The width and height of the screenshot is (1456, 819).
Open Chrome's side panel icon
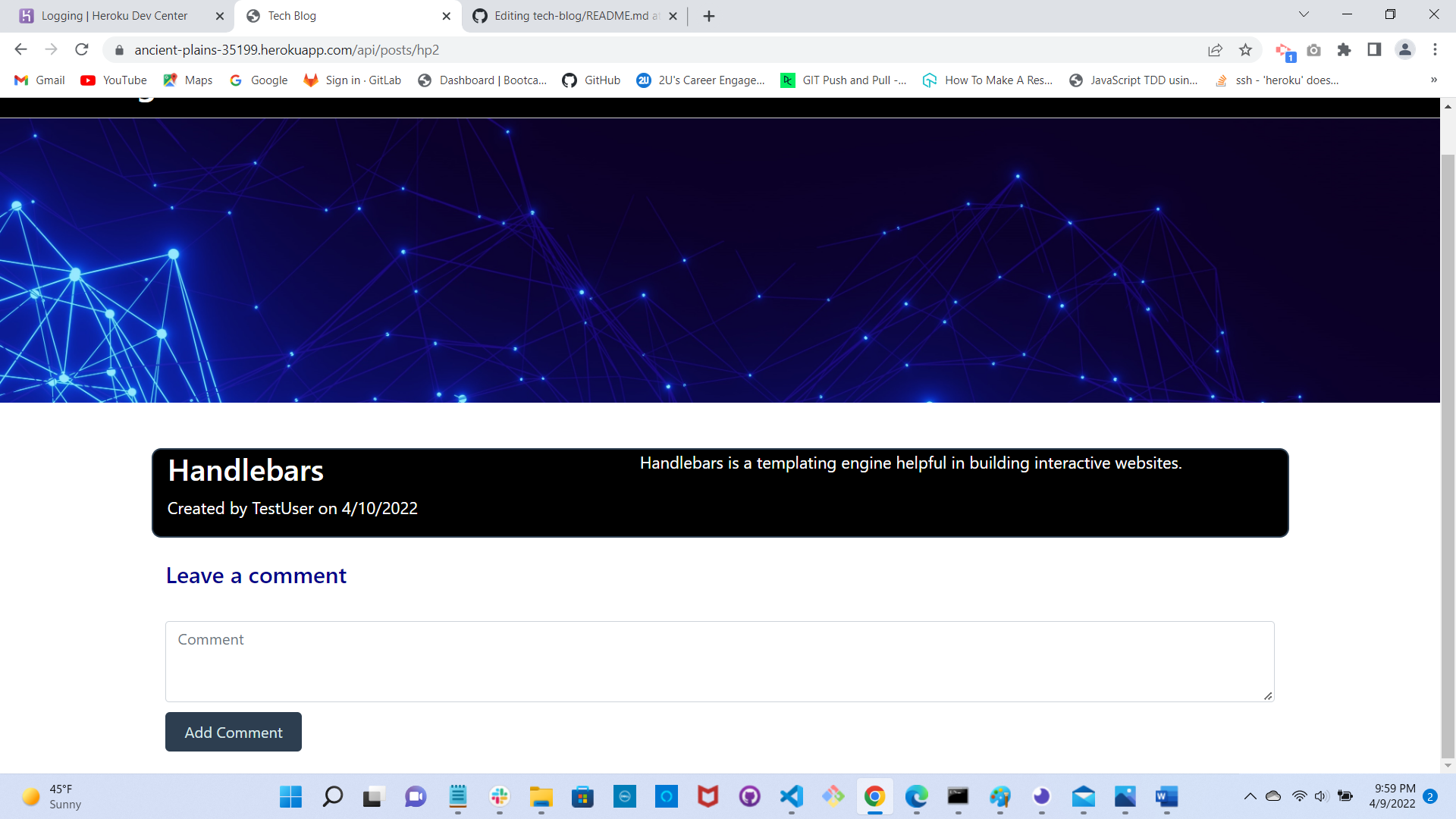pyautogui.click(x=1374, y=49)
